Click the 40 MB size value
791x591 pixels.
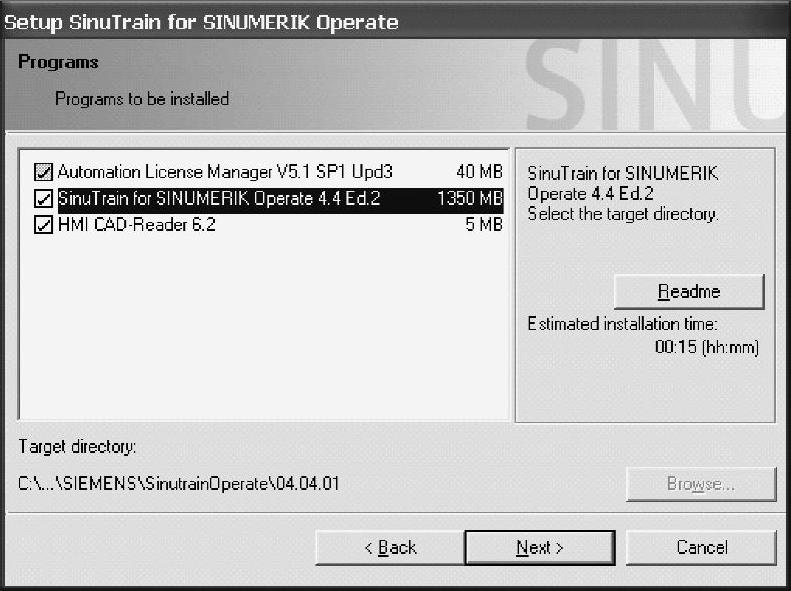tap(479, 172)
